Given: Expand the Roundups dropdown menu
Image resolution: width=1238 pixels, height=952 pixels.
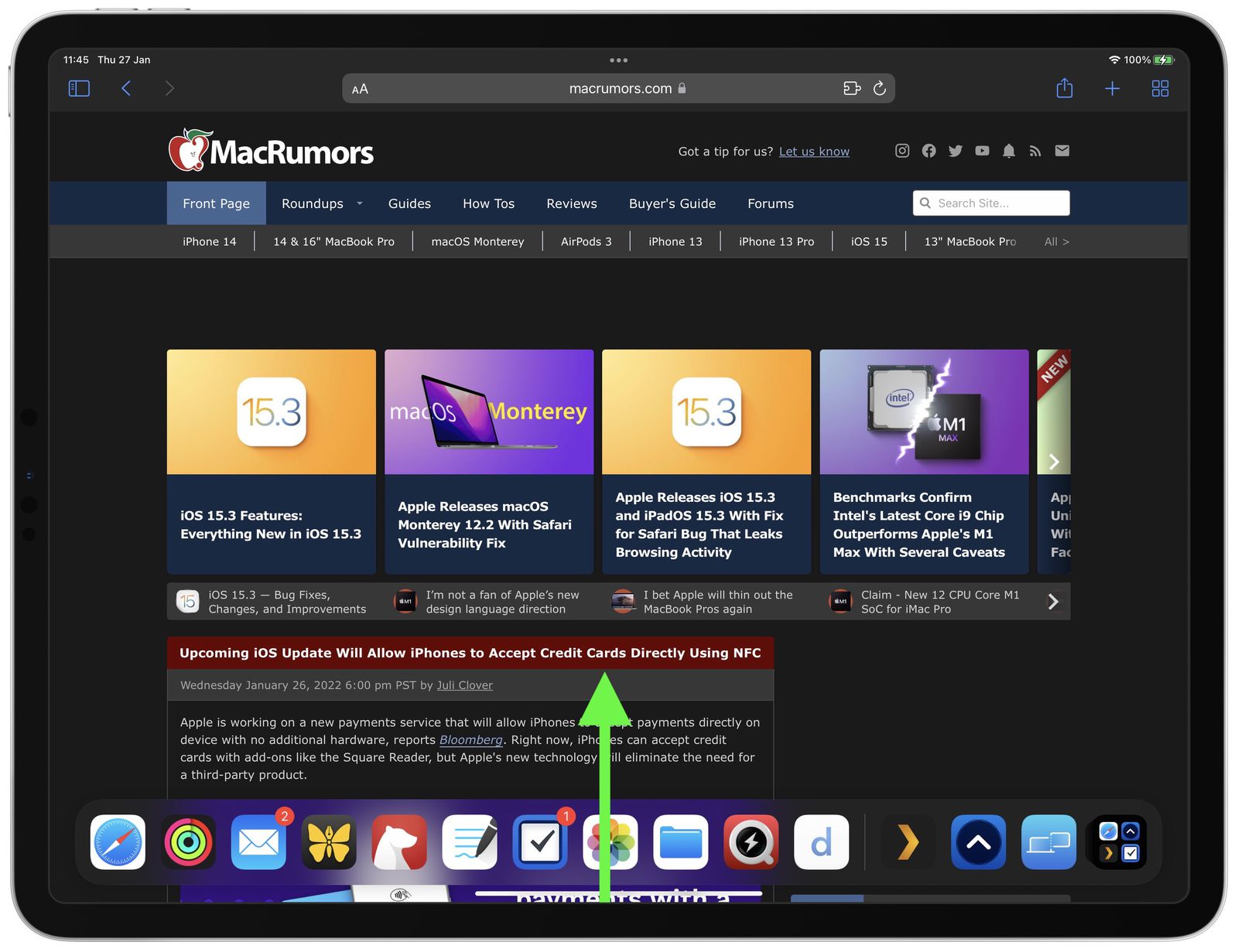Looking at the screenshot, I should pos(320,203).
